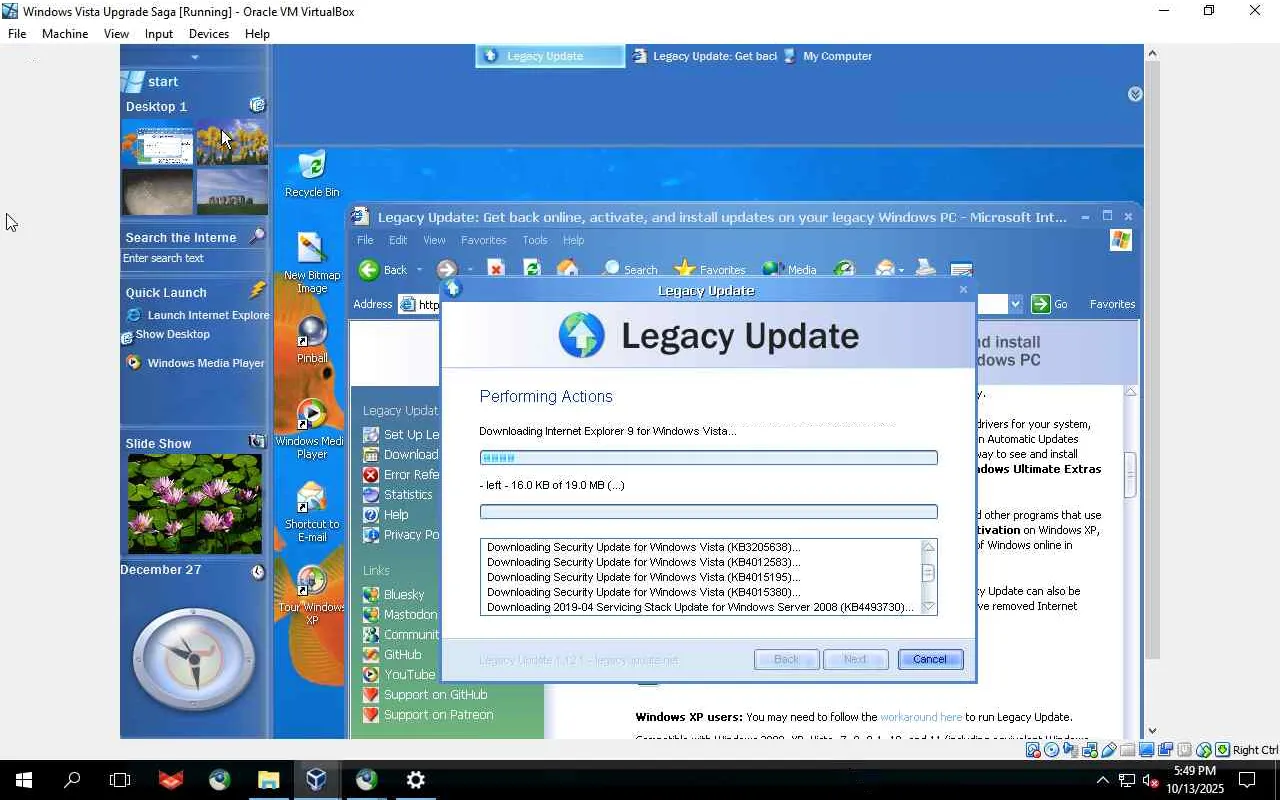Screen dimensions: 1280x800
Task: Click the round chevron button below the taskbar
Action: 1135,94
